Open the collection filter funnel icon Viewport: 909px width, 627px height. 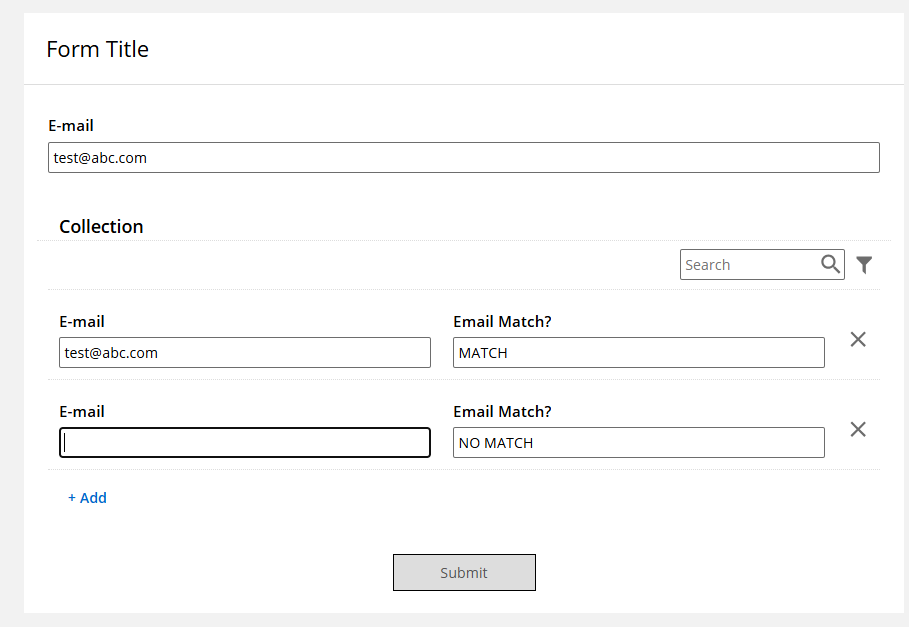point(864,265)
